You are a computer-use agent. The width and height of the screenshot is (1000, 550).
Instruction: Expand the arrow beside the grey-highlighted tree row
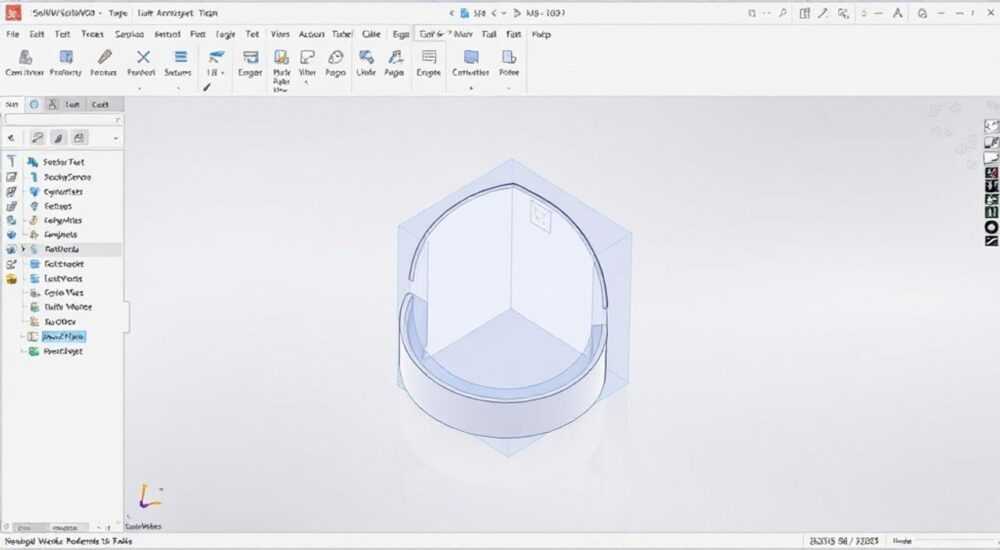[24, 249]
